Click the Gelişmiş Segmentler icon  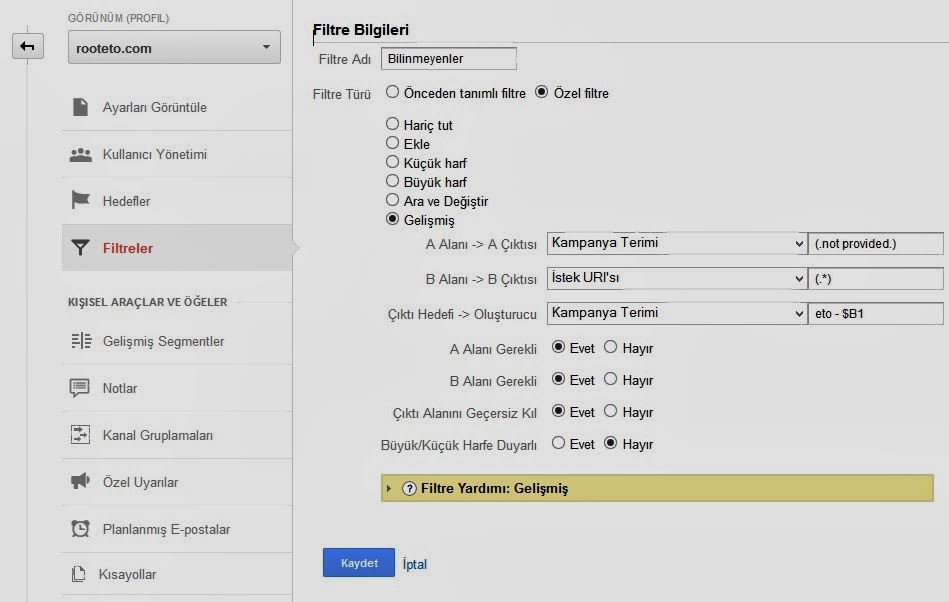point(81,341)
